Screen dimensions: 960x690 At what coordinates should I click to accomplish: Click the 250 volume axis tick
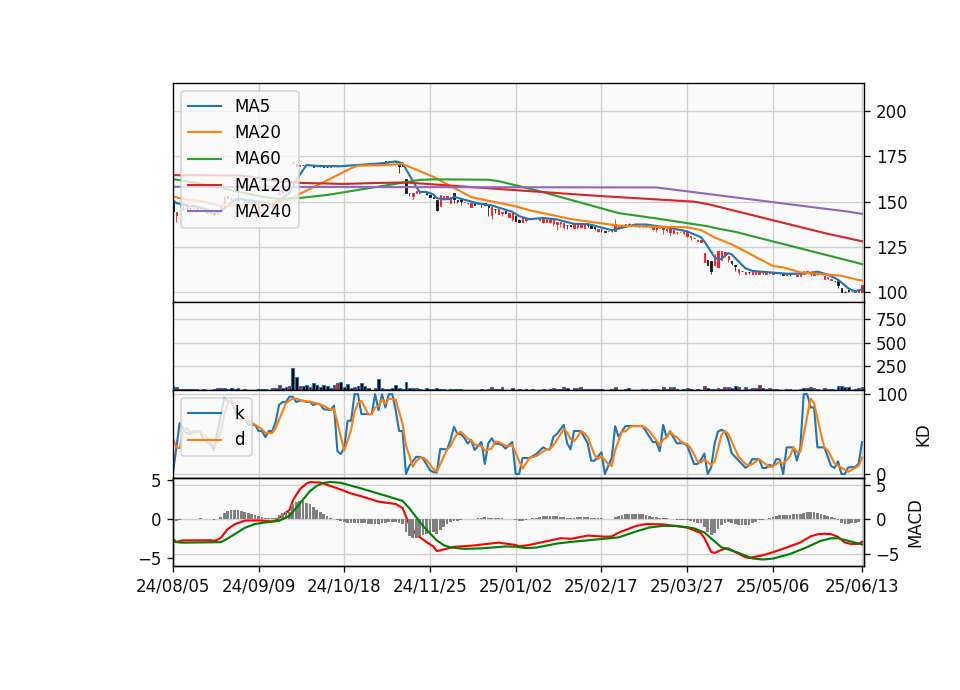891,367
